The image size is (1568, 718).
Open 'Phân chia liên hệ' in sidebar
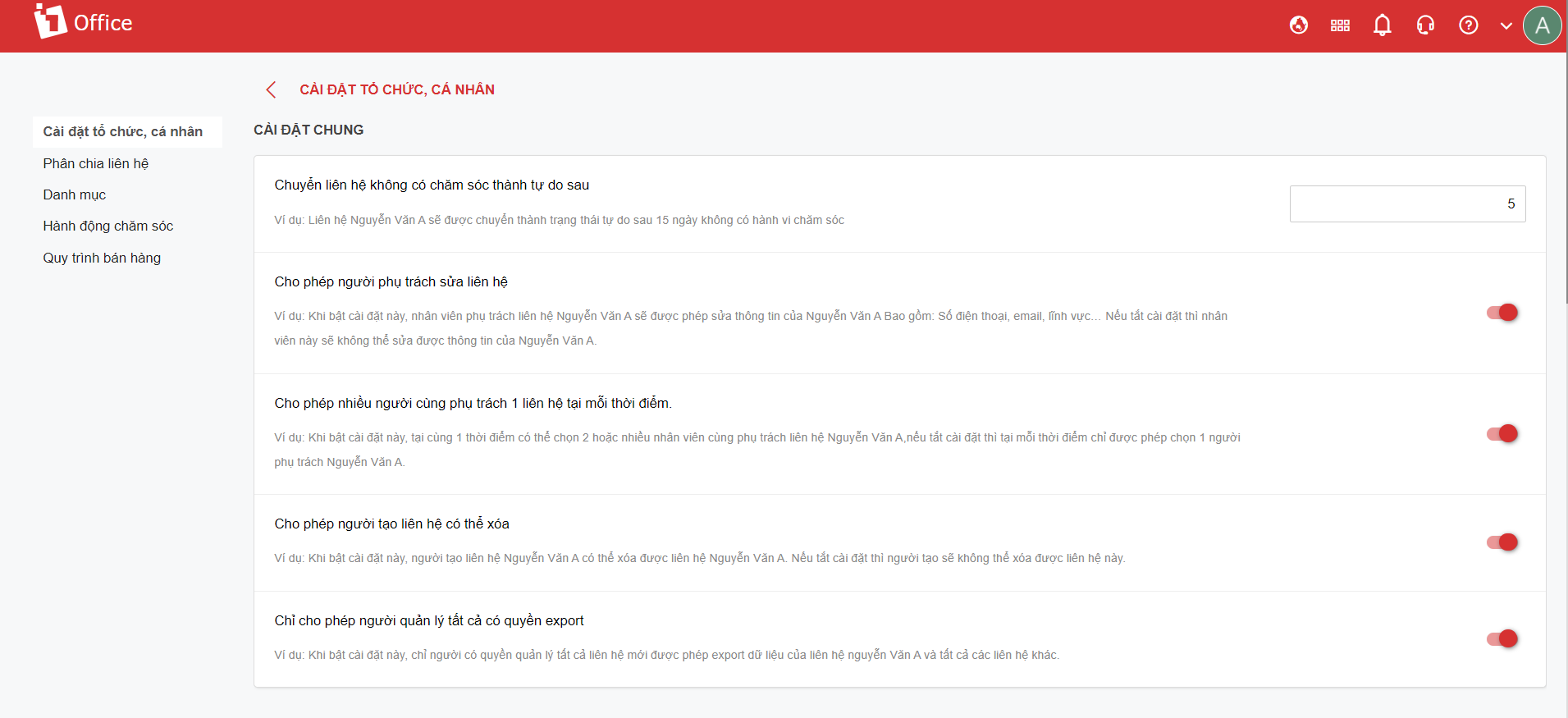(x=96, y=163)
